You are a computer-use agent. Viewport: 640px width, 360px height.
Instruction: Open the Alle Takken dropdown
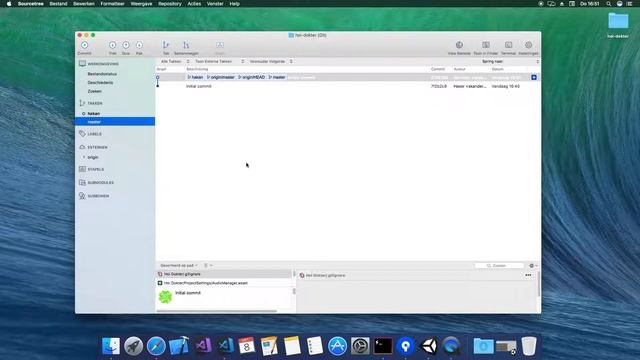coord(175,61)
